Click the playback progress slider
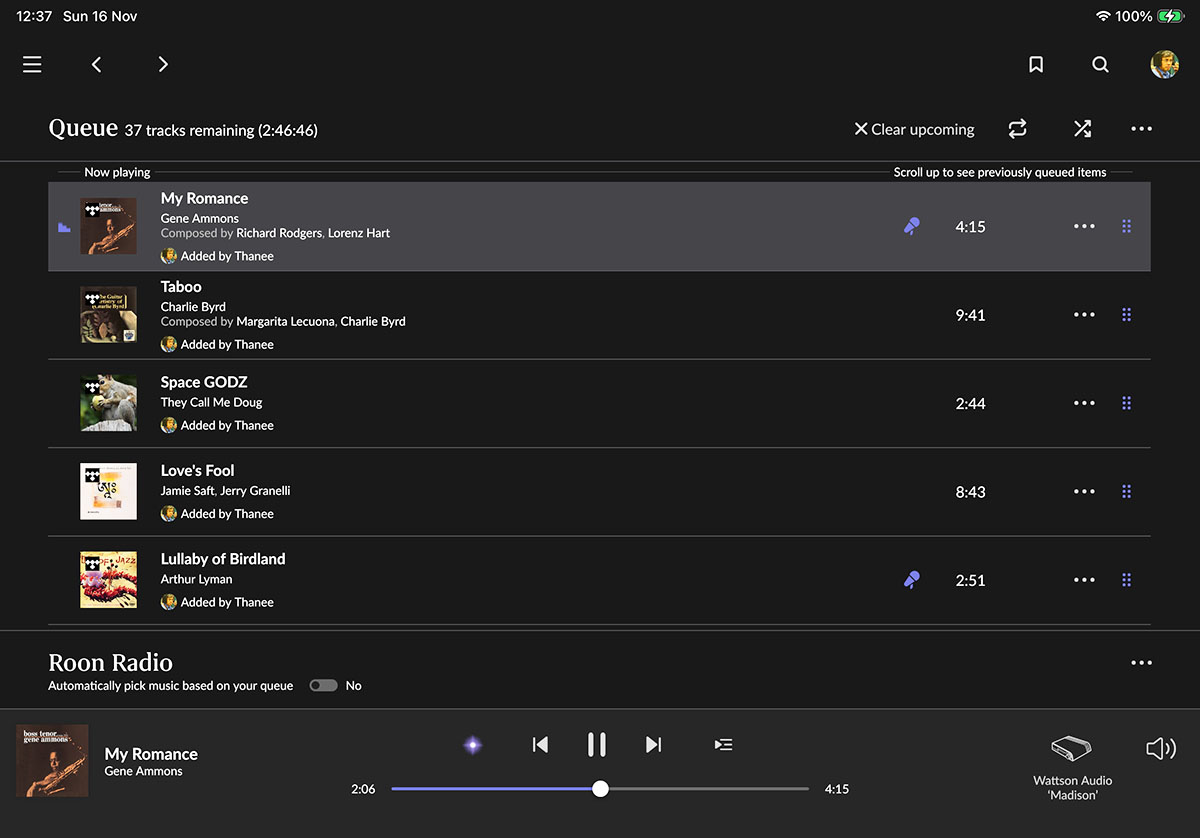The width and height of the screenshot is (1200, 838). 600,789
